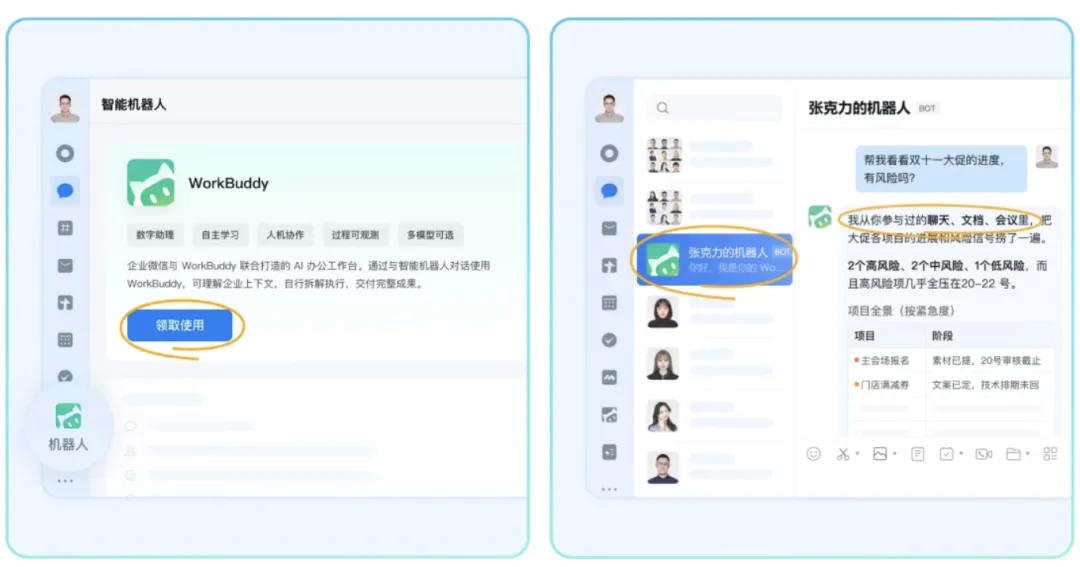Click the upload document icon in the left-panel sidebar
The height and width of the screenshot is (567, 1080).
click(65, 302)
